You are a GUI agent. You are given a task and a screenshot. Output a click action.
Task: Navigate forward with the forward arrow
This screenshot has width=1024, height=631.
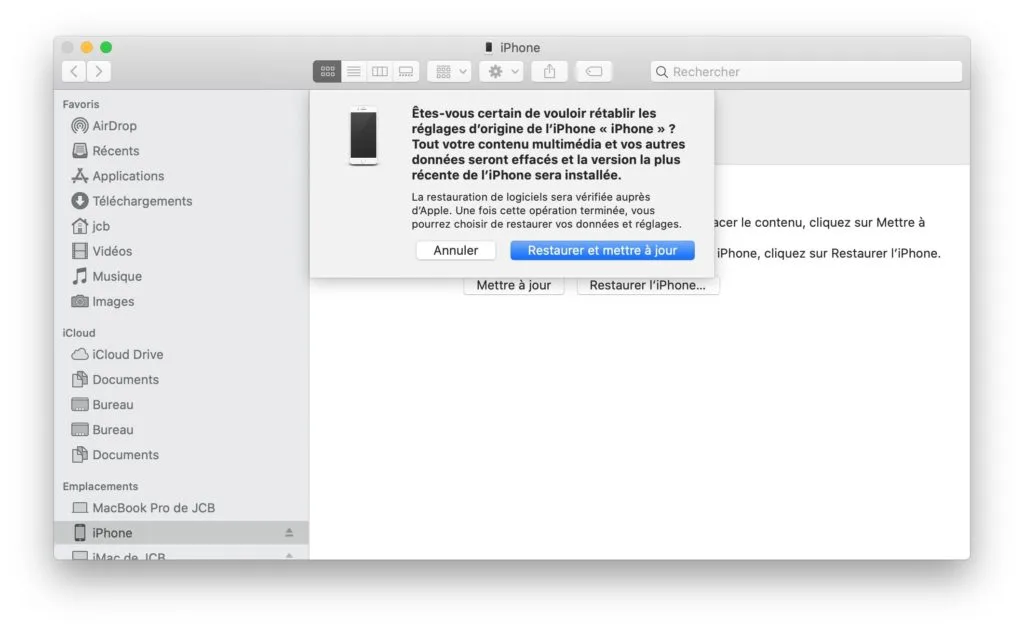98,70
